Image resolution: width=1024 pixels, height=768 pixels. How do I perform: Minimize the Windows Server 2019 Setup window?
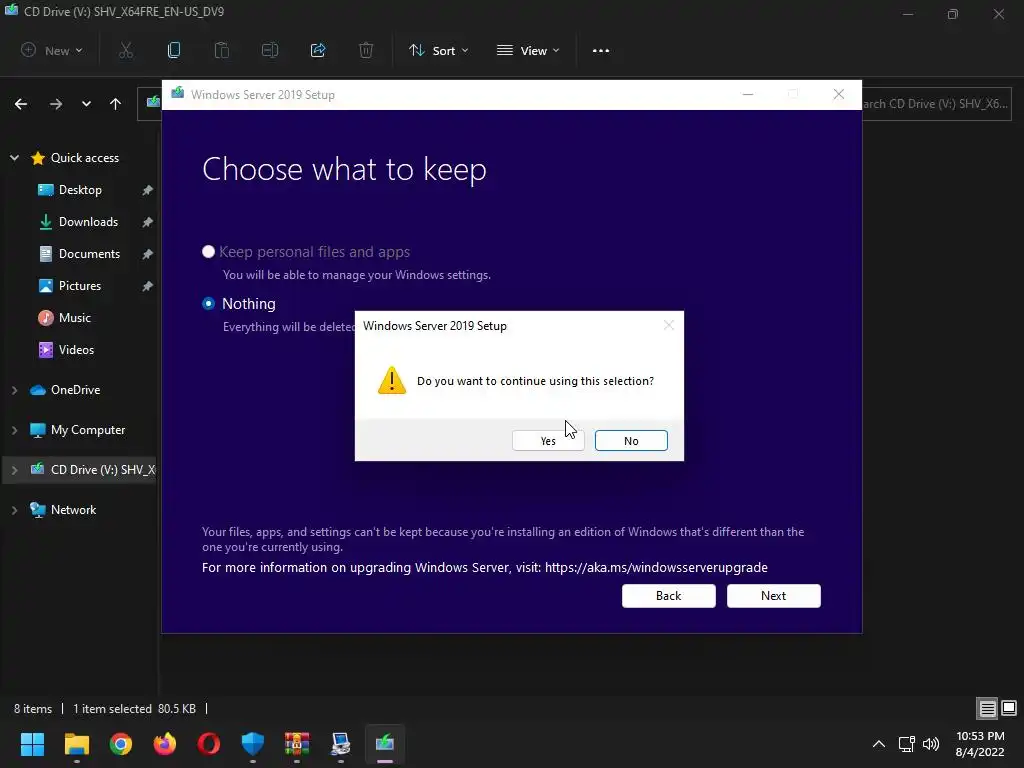coord(748,95)
